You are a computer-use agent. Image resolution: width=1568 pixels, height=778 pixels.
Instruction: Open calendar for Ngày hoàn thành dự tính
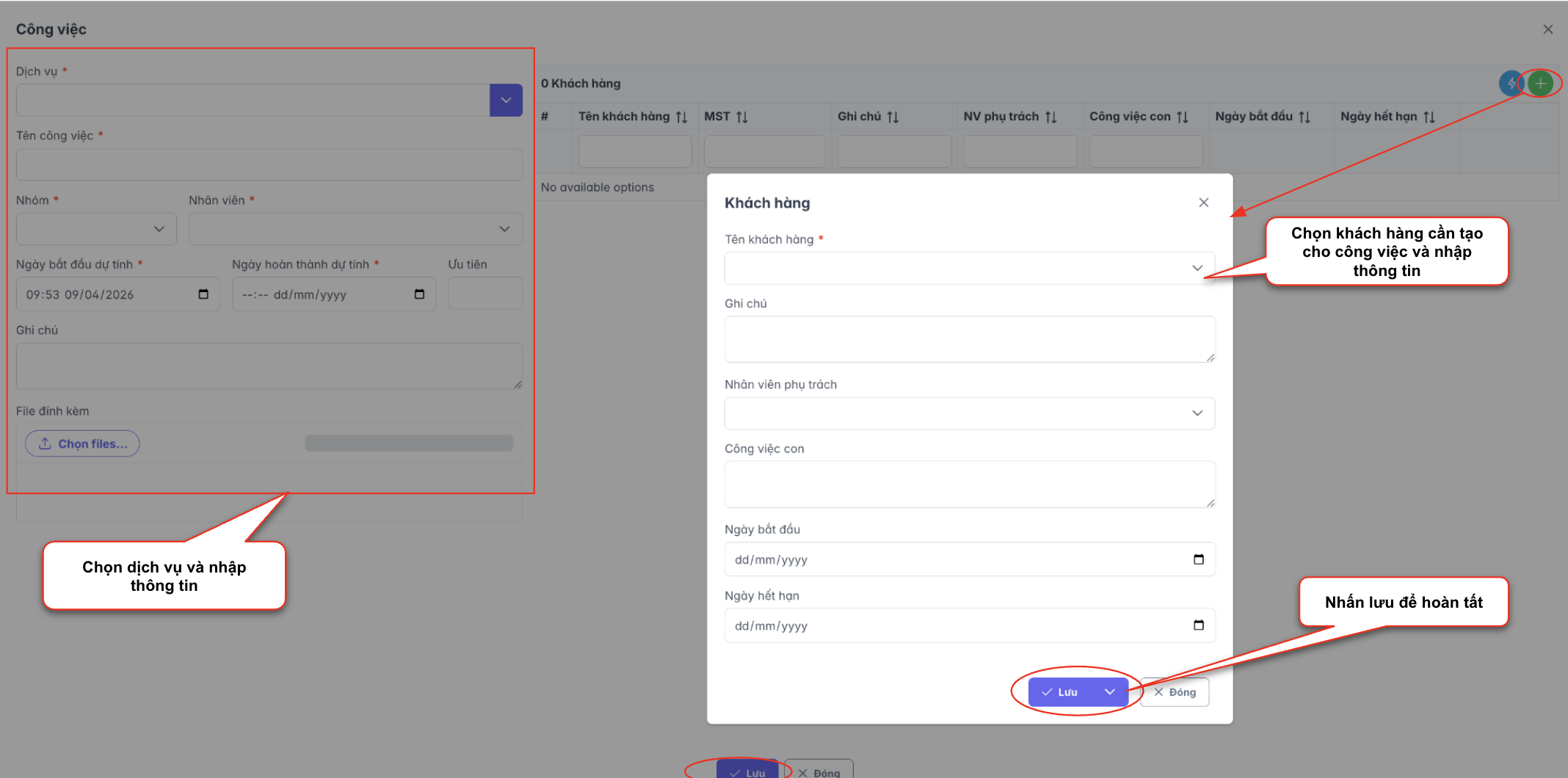419,294
